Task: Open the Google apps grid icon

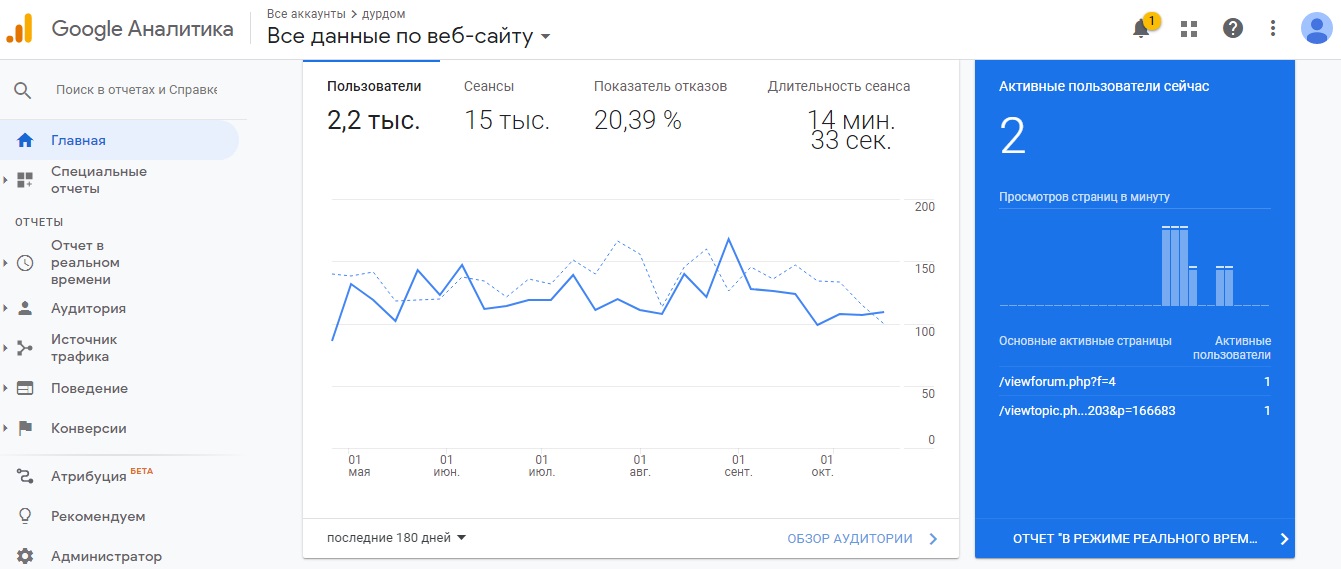Action: click(1188, 28)
